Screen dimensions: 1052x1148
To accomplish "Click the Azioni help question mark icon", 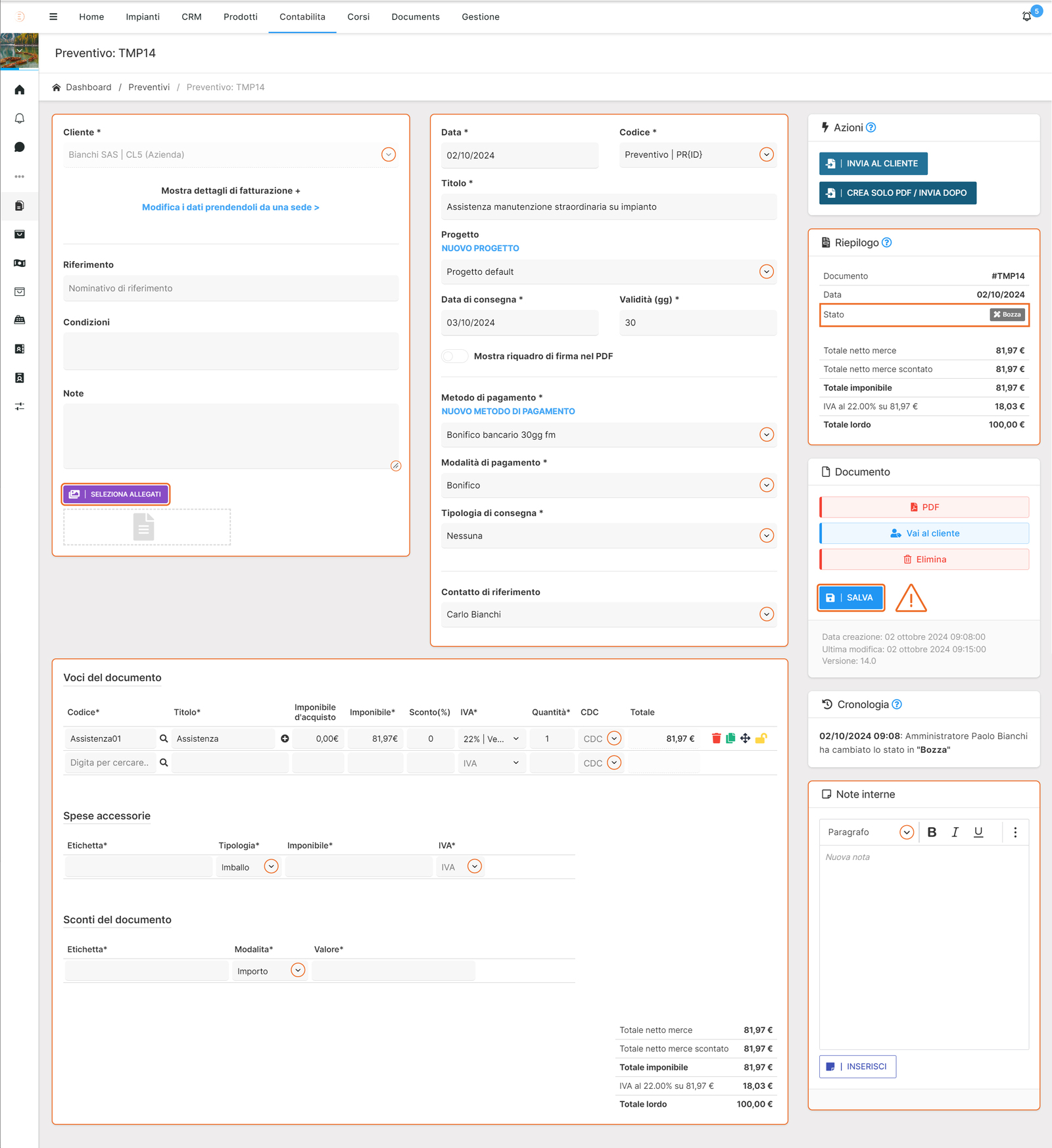I will 871,128.
